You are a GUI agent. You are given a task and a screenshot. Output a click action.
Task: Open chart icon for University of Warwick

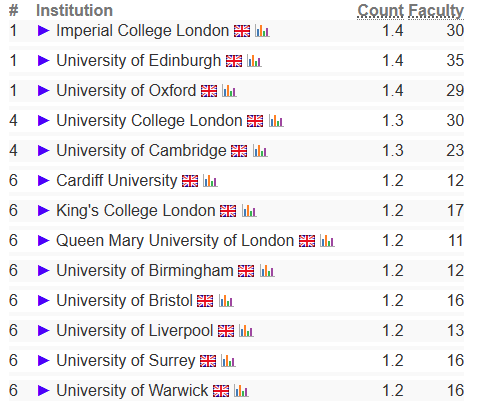tap(241, 391)
